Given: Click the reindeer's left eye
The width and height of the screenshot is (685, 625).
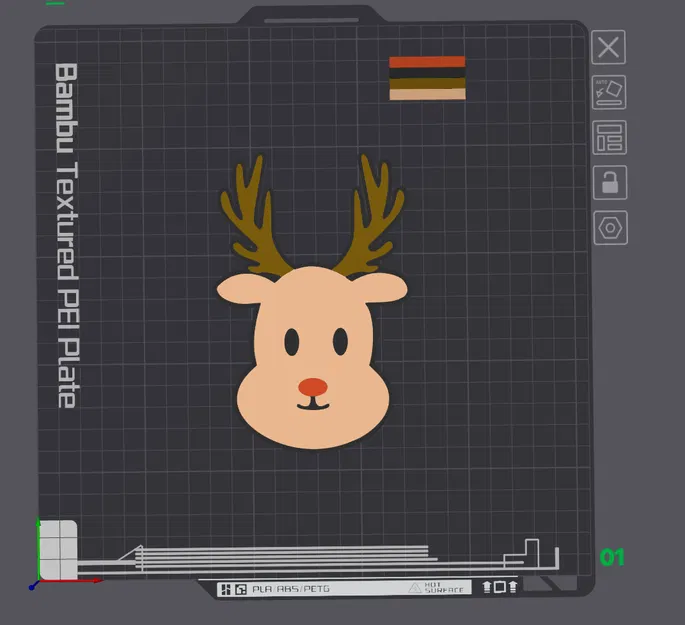Looking at the screenshot, I should click(292, 342).
